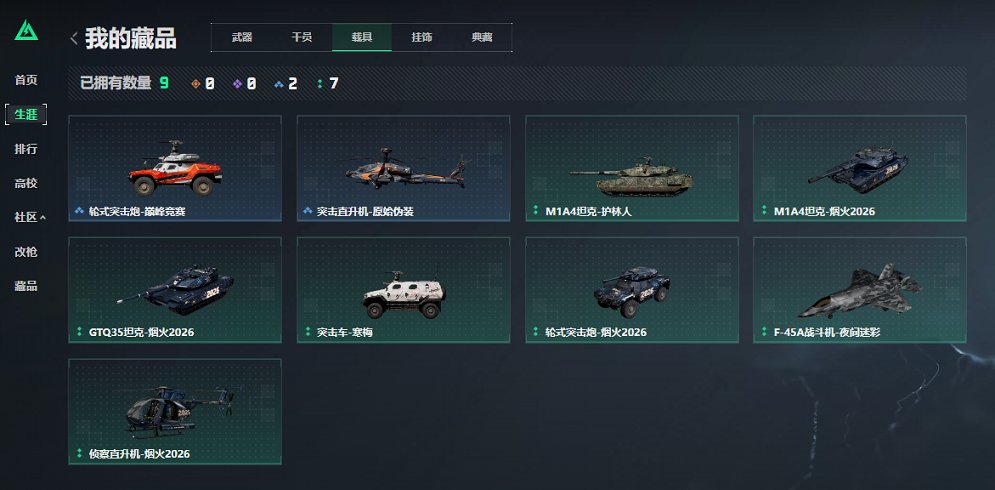Switch to the 干员 tab
This screenshot has width=995, height=490.
[301, 37]
